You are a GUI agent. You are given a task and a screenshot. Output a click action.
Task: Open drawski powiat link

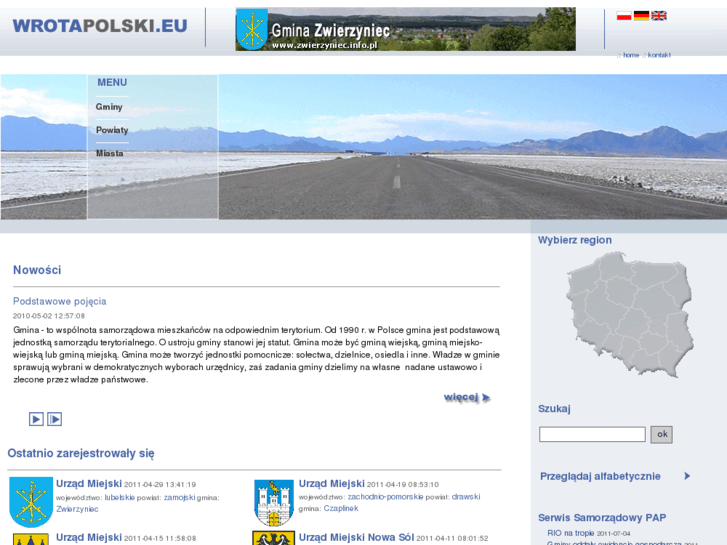pyautogui.click(x=466, y=497)
